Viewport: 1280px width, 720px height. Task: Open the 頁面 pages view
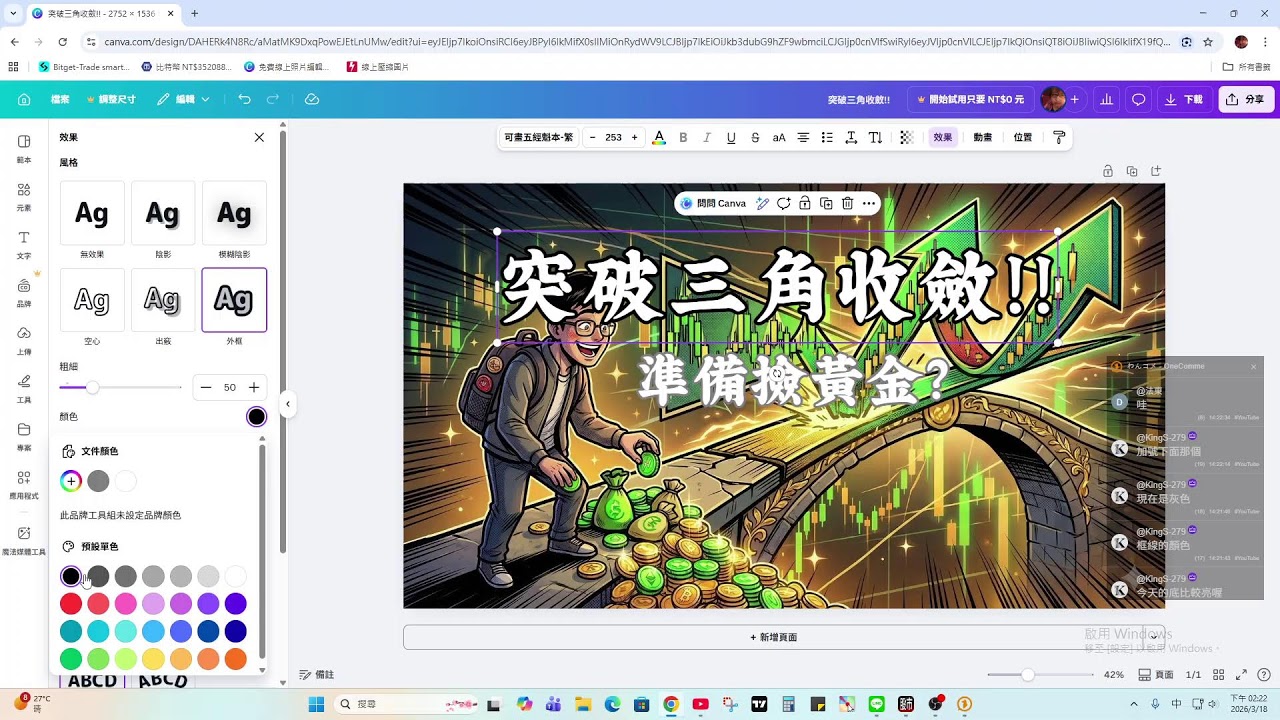click(1157, 675)
